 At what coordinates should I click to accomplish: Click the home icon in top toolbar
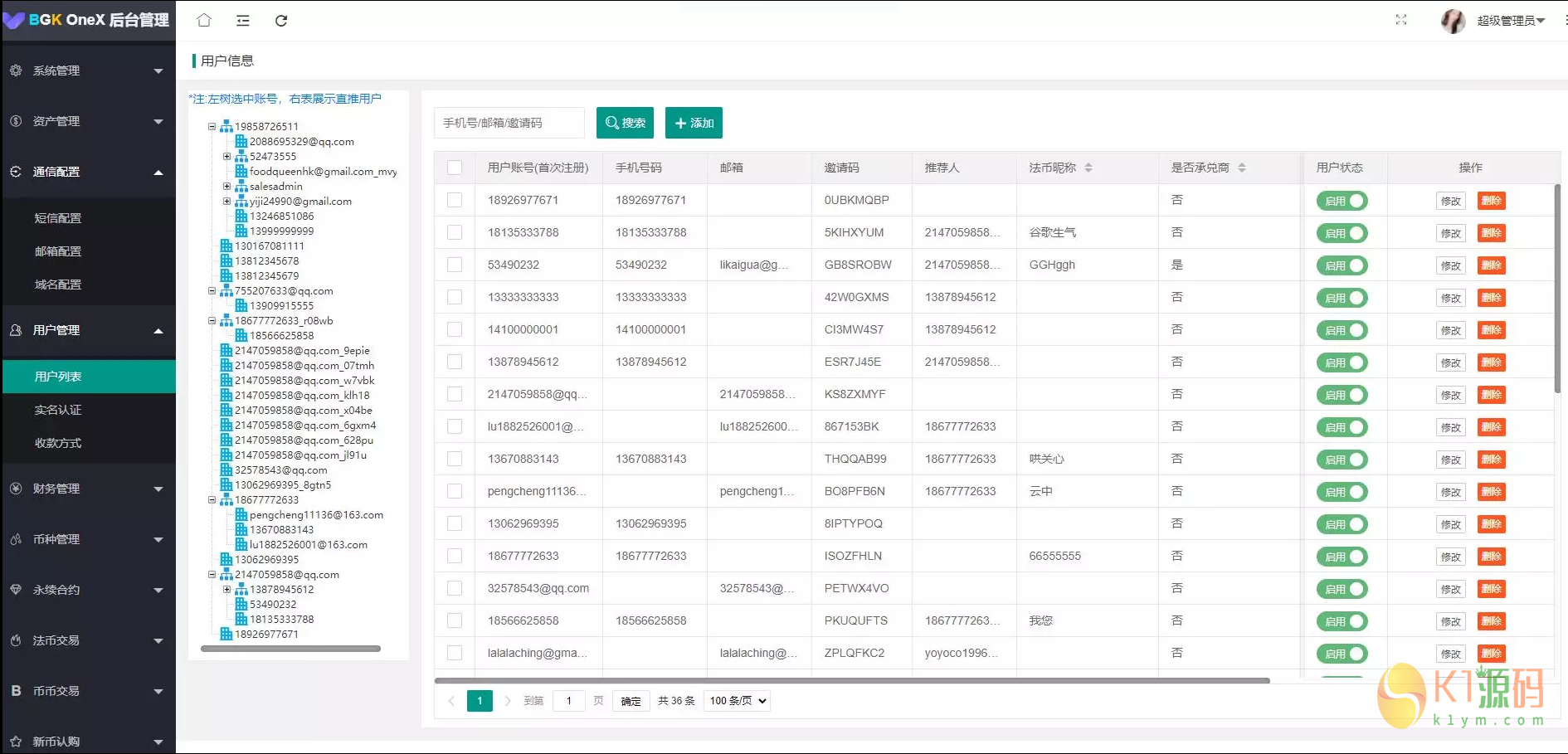click(204, 20)
